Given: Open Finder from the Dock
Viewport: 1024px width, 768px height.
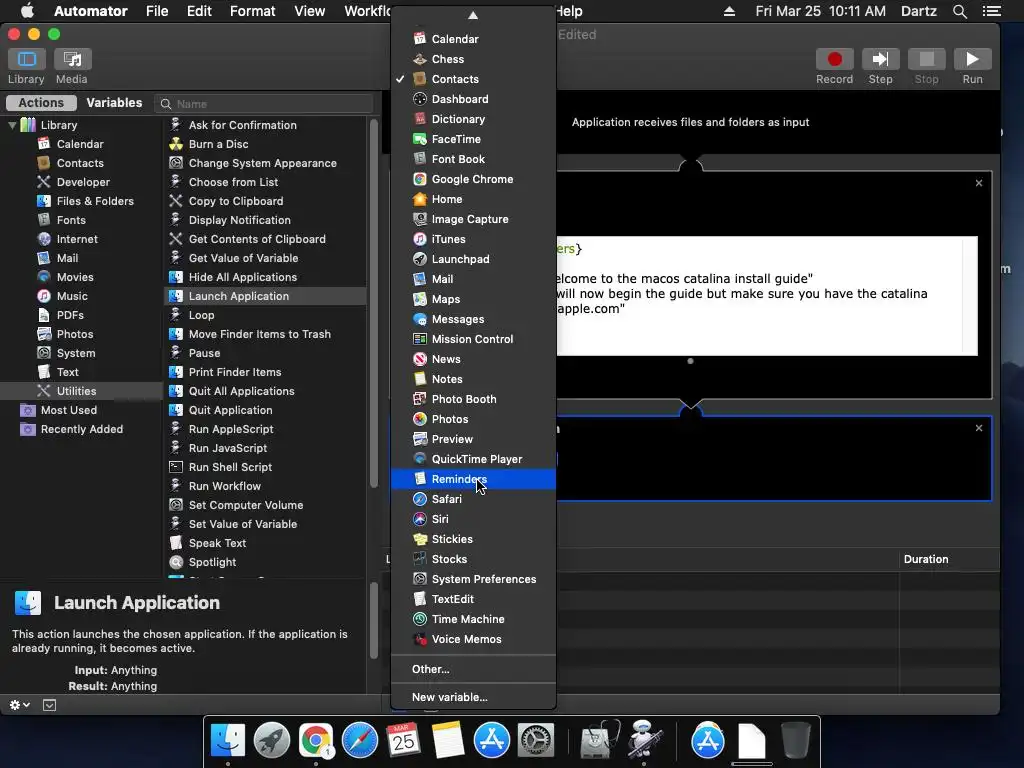Looking at the screenshot, I should (x=227, y=741).
